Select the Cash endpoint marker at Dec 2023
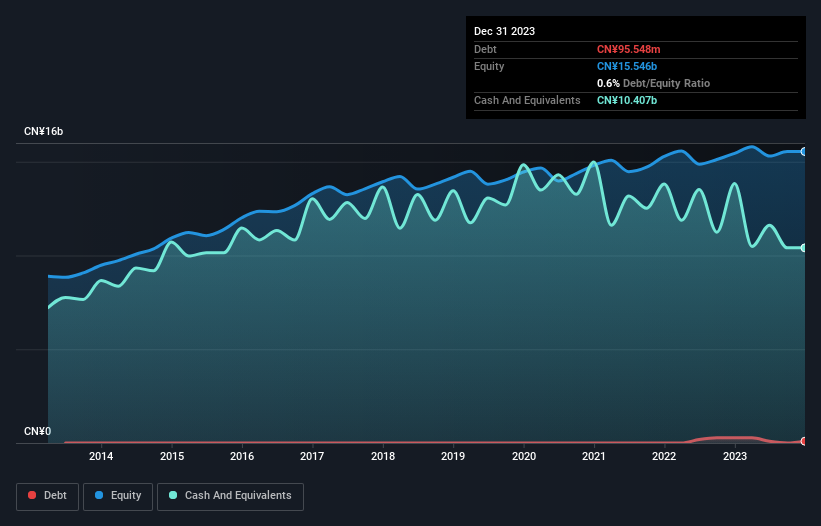Screen dimensions: 821x526 point(804,248)
